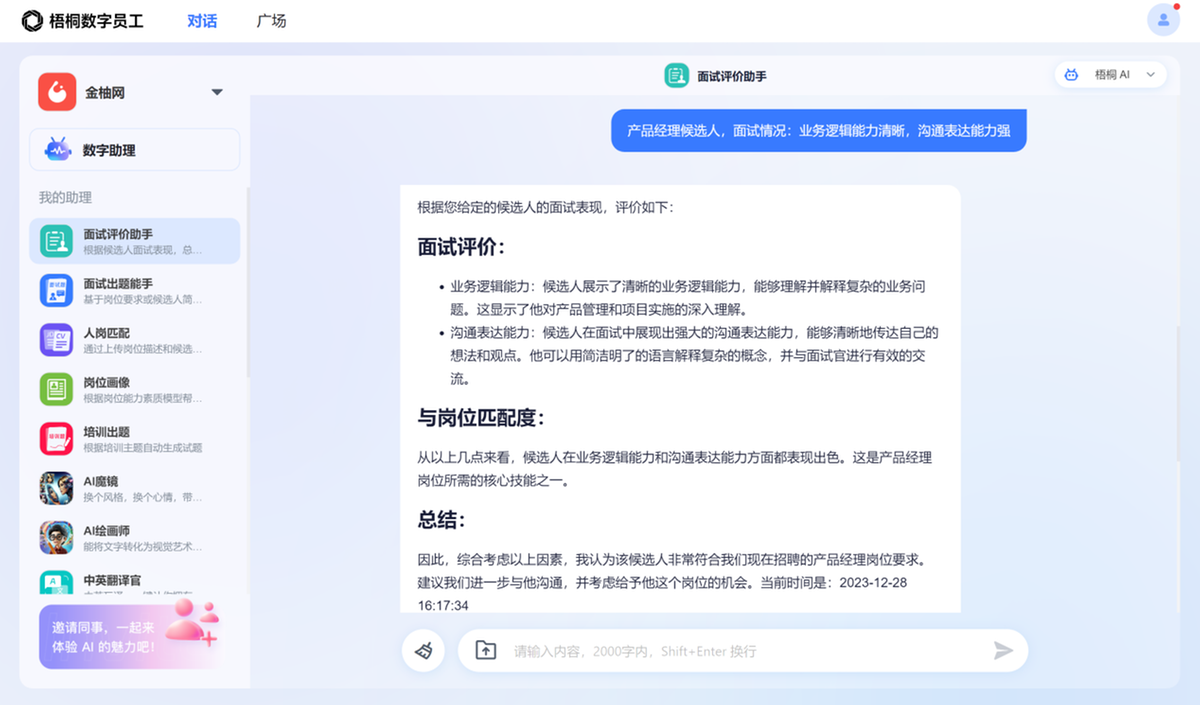Open the 梧桐 AI model dropdown
The height and width of the screenshot is (705, 1200).
point(1110,75)
